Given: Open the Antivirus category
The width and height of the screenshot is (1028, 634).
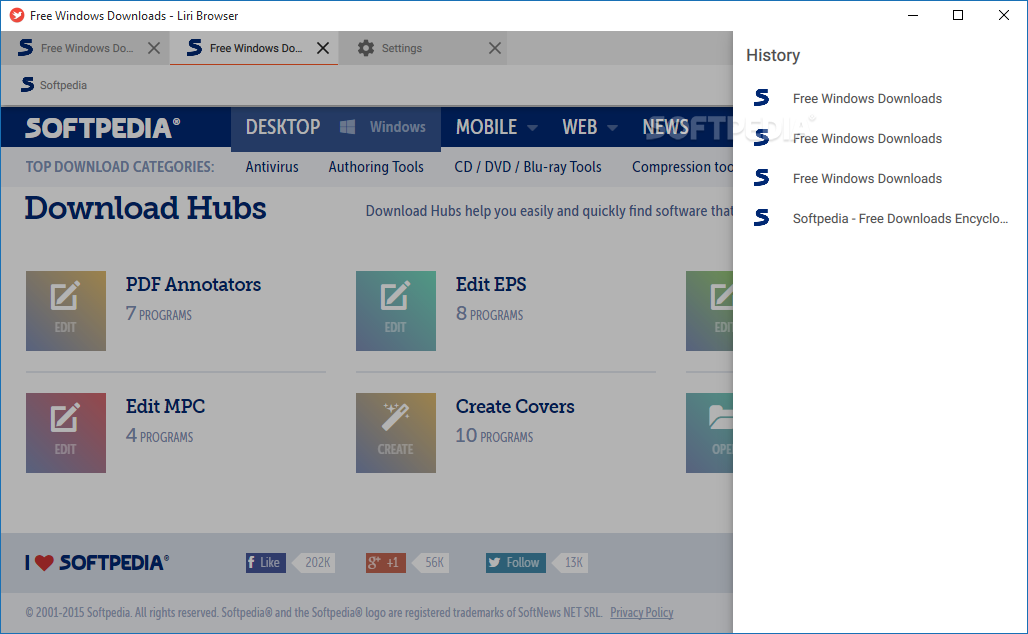Looking at the screenshot, I should coord(272,167).
